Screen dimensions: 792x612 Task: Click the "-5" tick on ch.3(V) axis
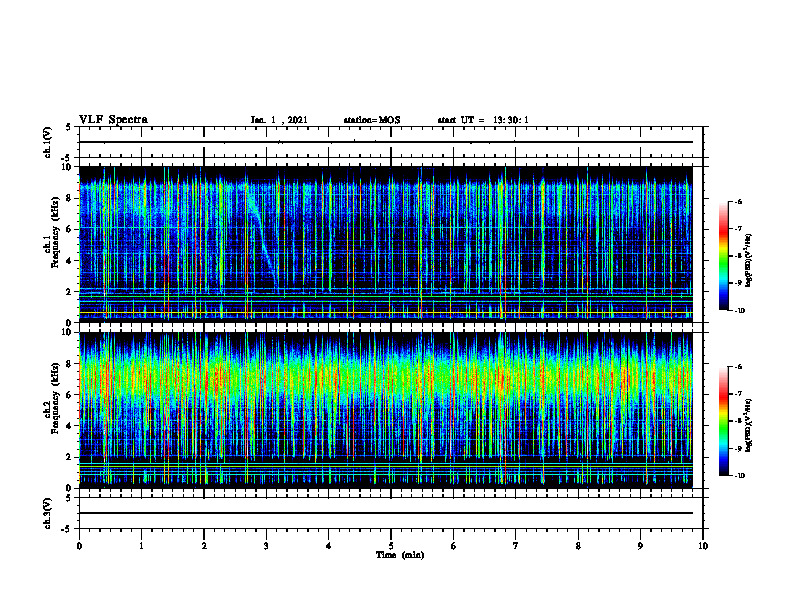click(x=68, y=529)
